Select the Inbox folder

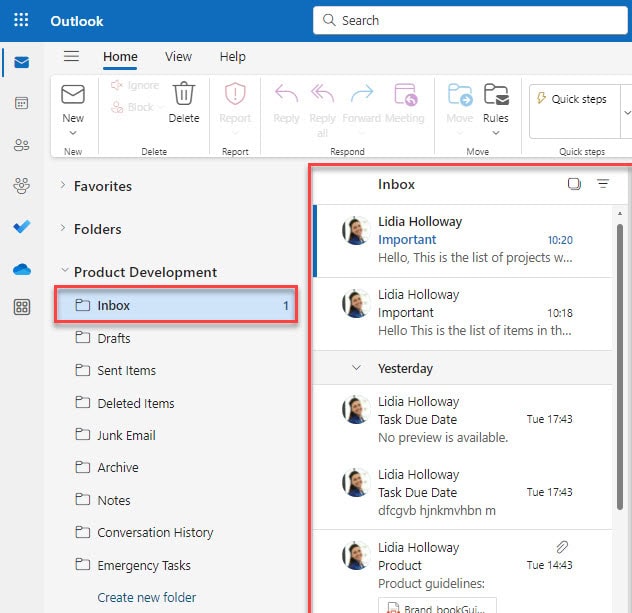pos(176,305)
